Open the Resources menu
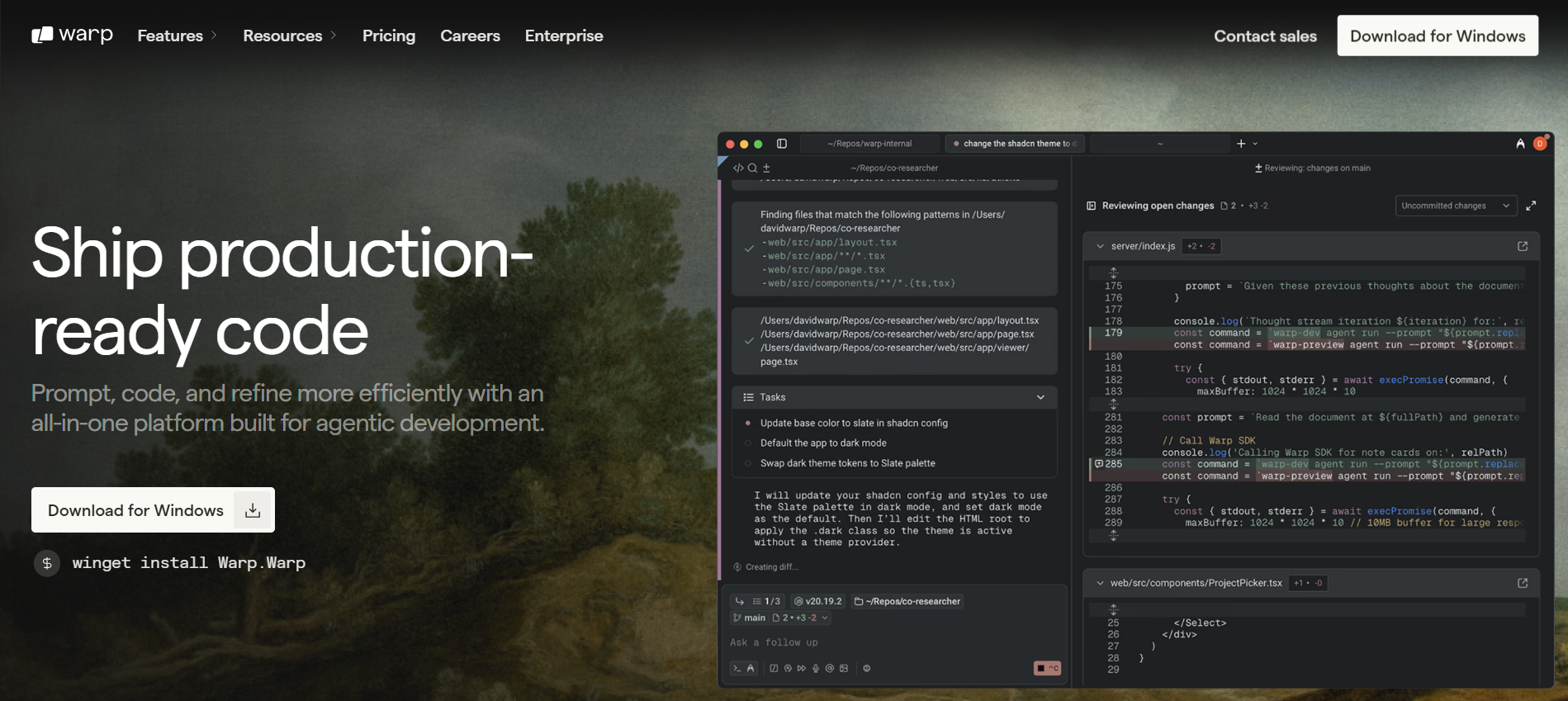 [x=289, y=36]
